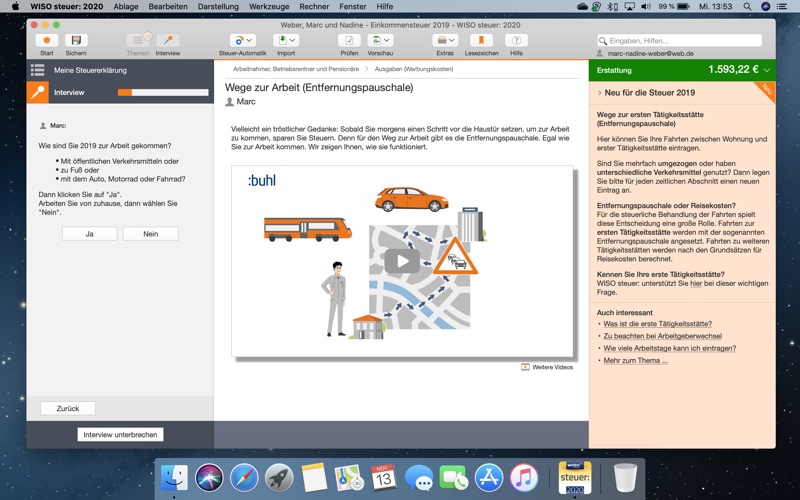Click the Eingaben, Hilfen search field
This screenshot has height=500, width=800.
point(680,40)
